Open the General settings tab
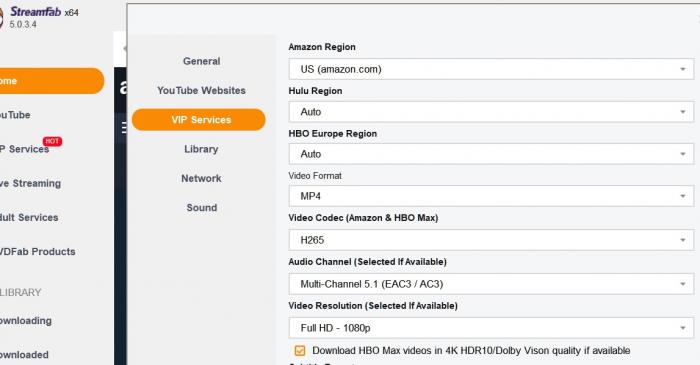Viewport: 700px width, 365px height. coord(201,61)
